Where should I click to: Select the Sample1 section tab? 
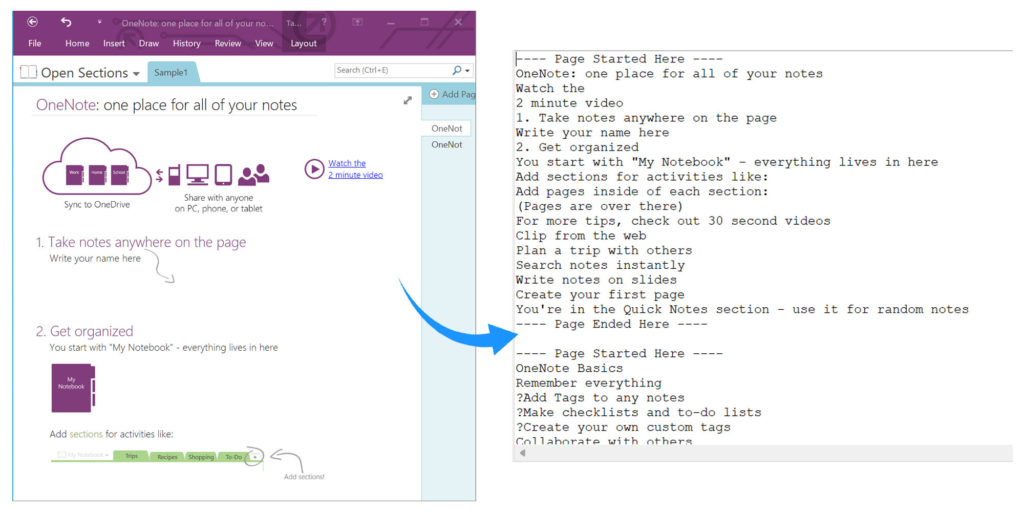(173, 73)
